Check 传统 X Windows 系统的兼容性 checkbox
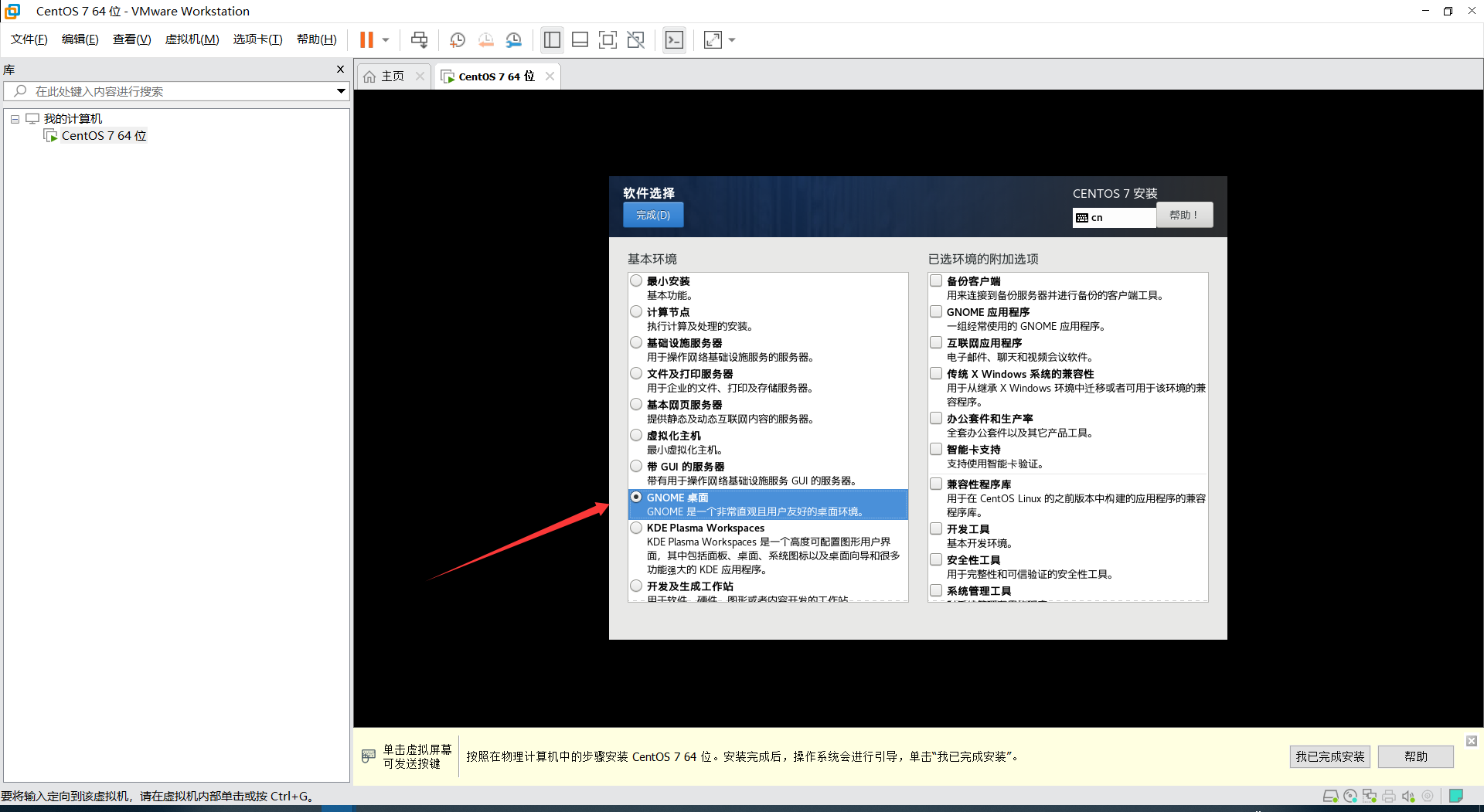The height and width of the screenshot is (812, 1484). (x=936, y=373)
